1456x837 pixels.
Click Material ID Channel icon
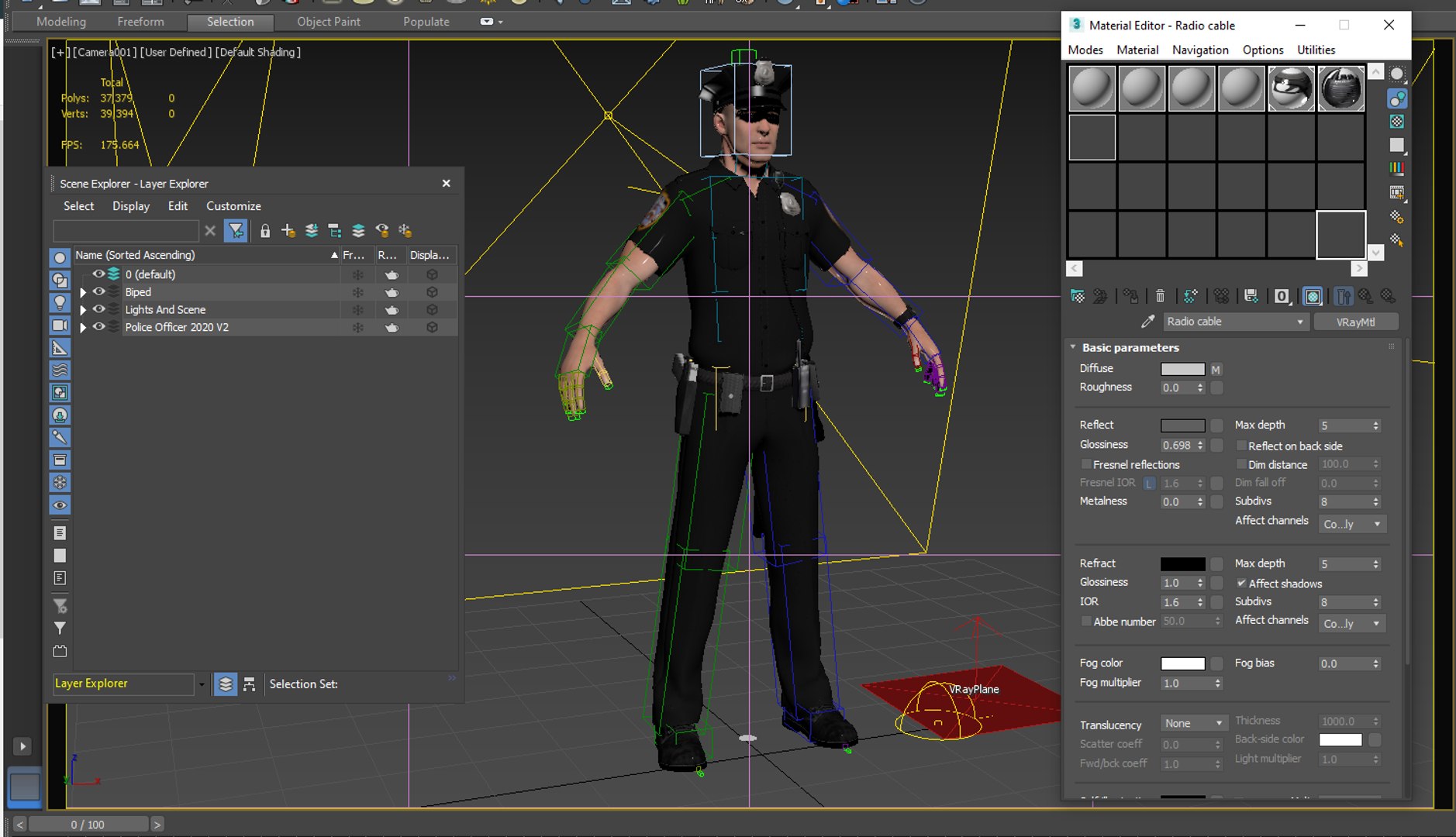click(1282, 296)
